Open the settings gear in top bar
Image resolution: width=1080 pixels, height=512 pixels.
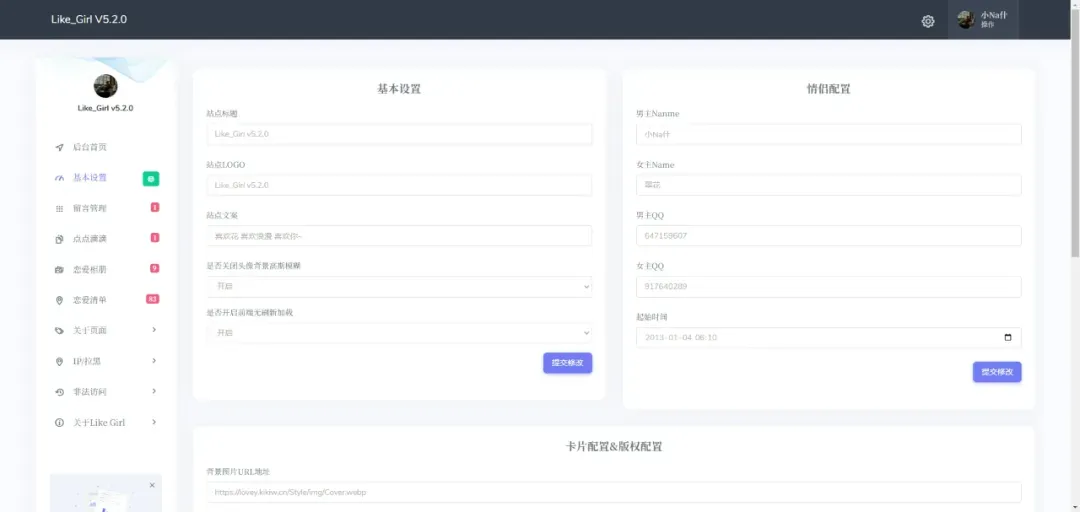[928, 21]
